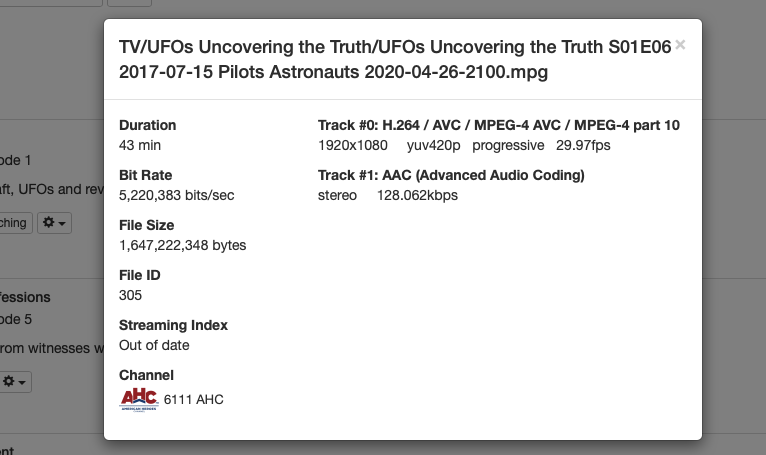Open gear dropdown under the witnesses text

click(16, 382)
